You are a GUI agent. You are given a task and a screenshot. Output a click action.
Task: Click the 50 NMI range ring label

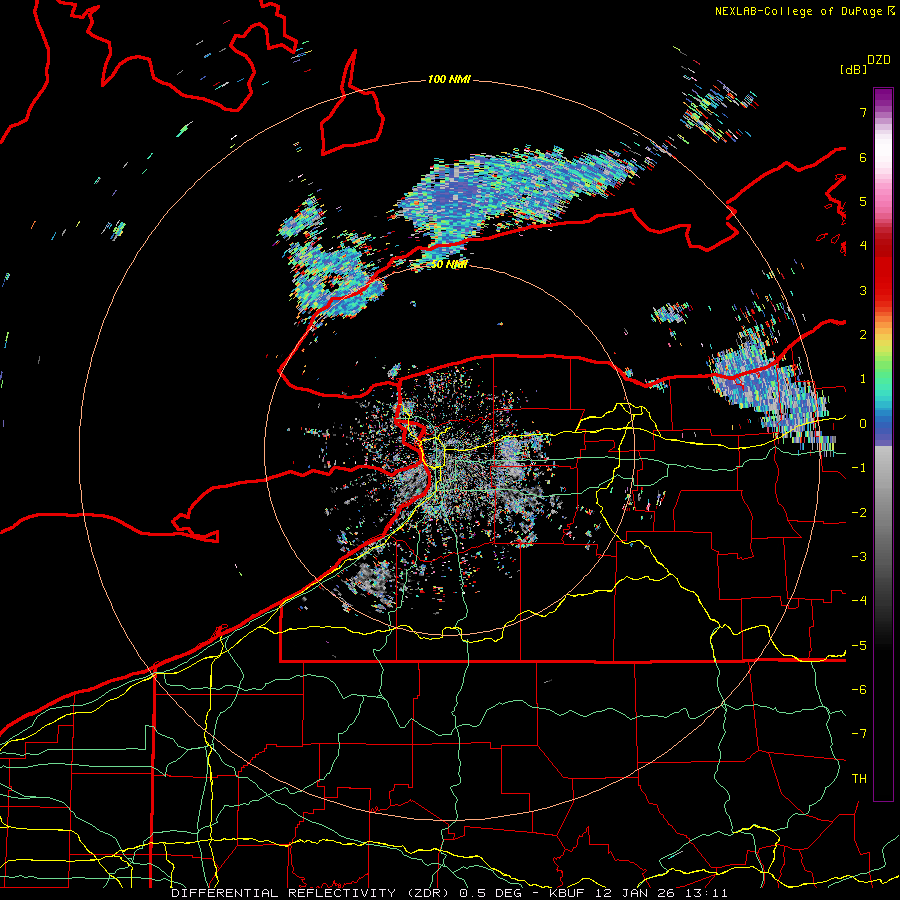pos(449,265)
